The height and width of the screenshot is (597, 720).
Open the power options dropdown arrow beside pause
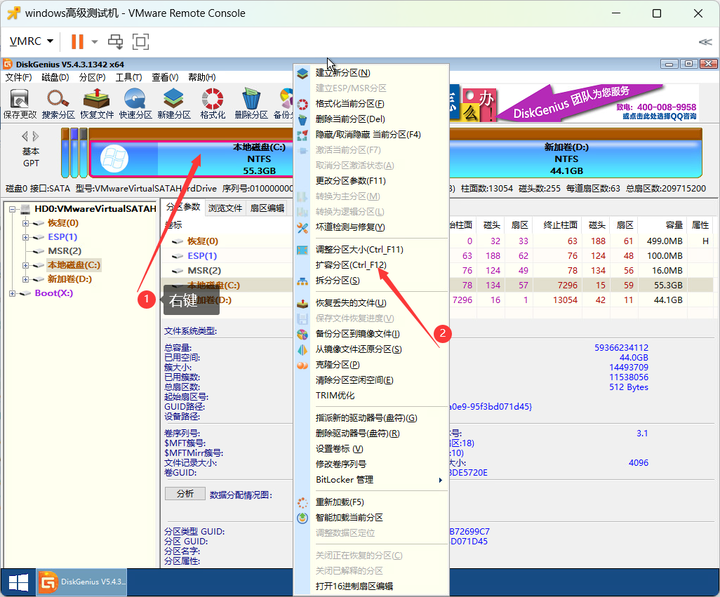pos(95,42)
